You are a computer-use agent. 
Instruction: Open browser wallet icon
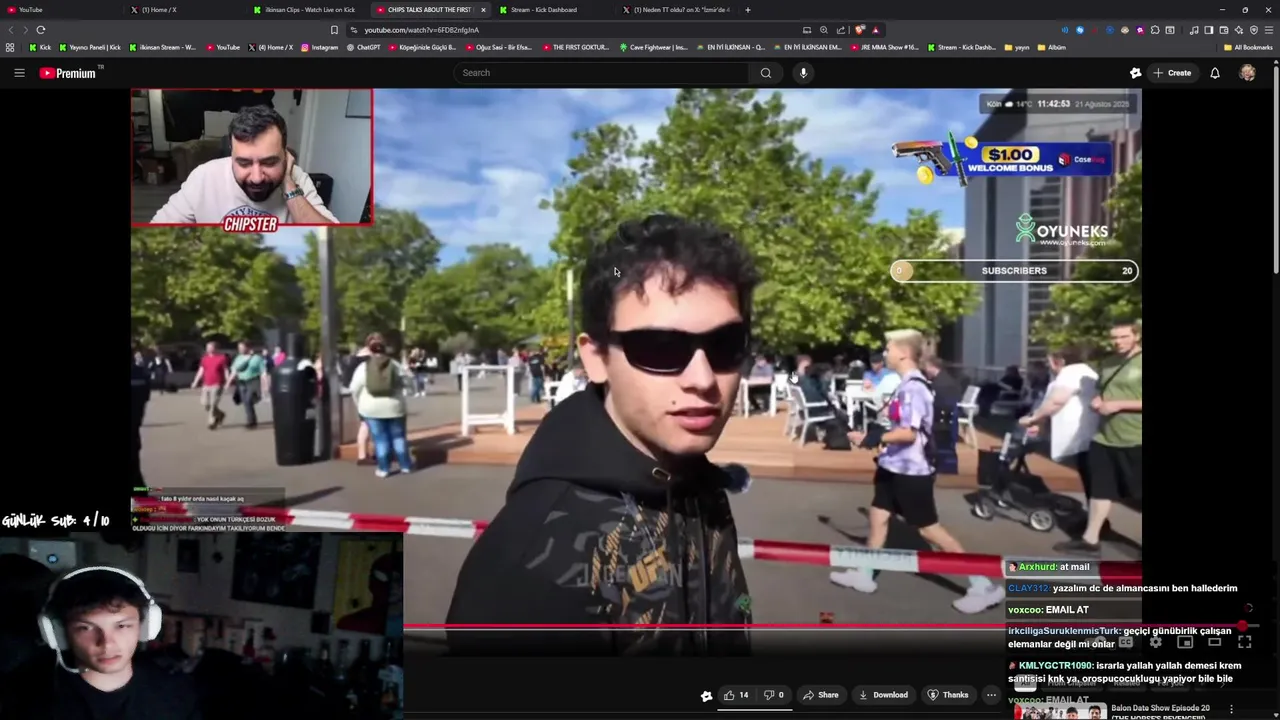click(1223, 30)
